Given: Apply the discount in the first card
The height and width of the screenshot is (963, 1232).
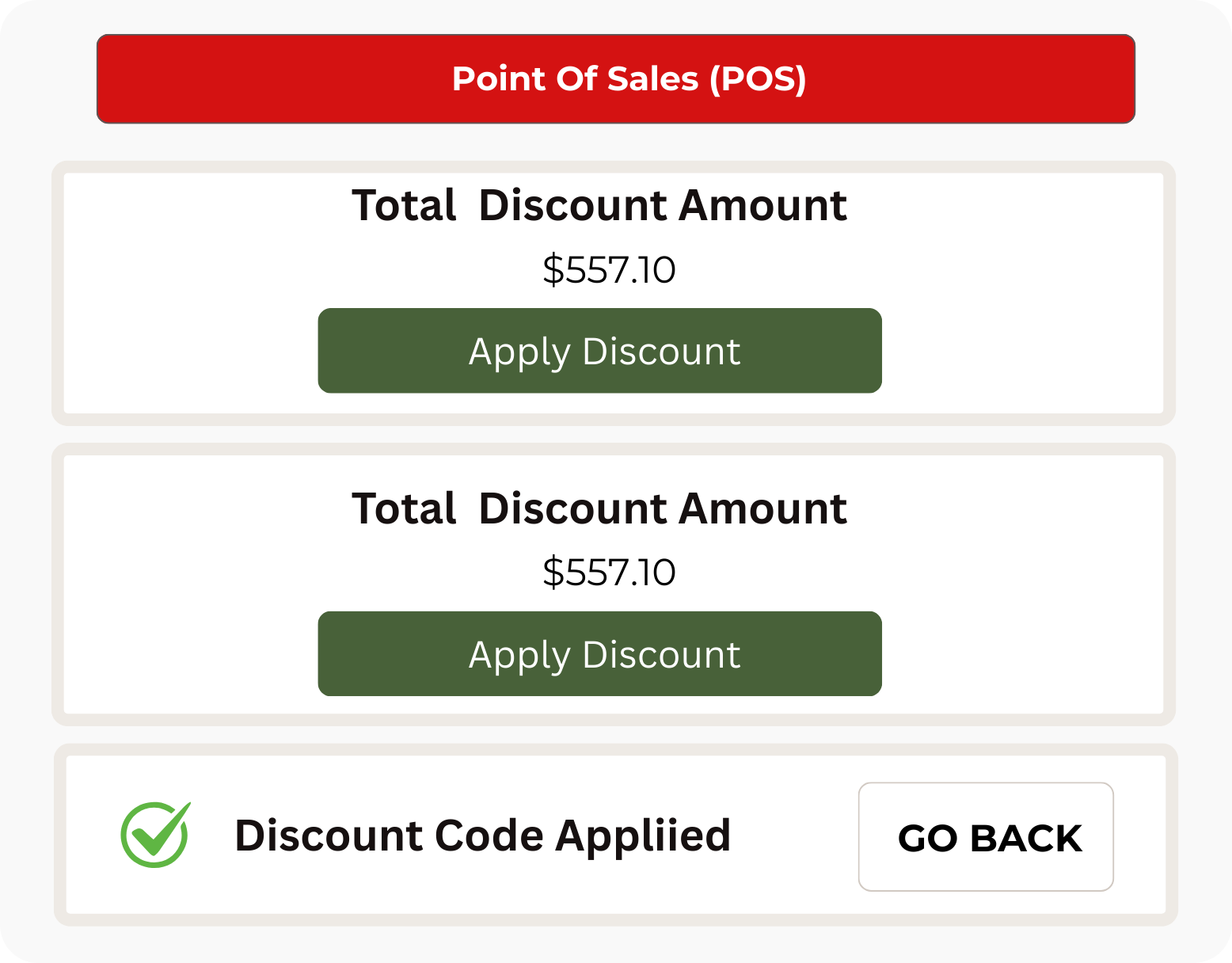Looking at the screenshot, I should click(x=599, y=351).
